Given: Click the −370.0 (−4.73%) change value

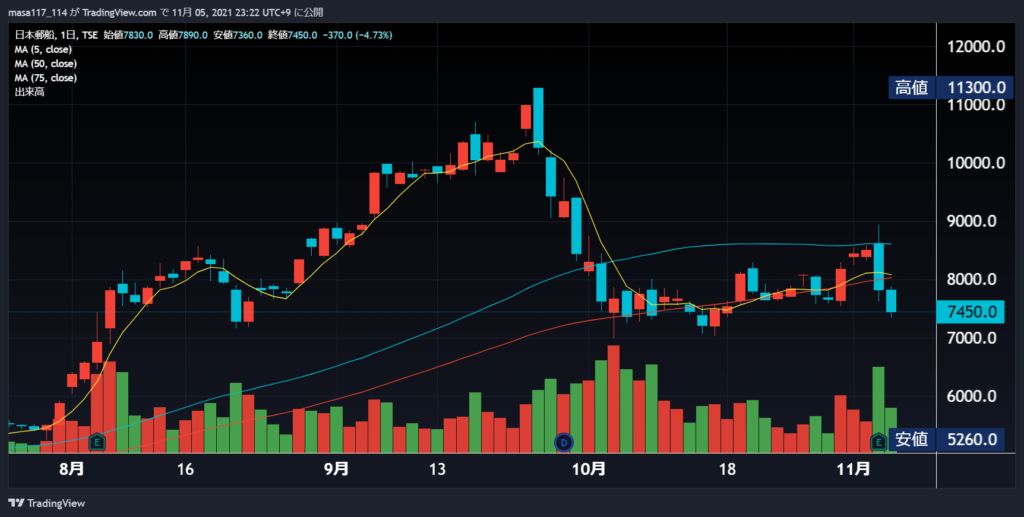Looking at the screenshot, I should 357,35.
